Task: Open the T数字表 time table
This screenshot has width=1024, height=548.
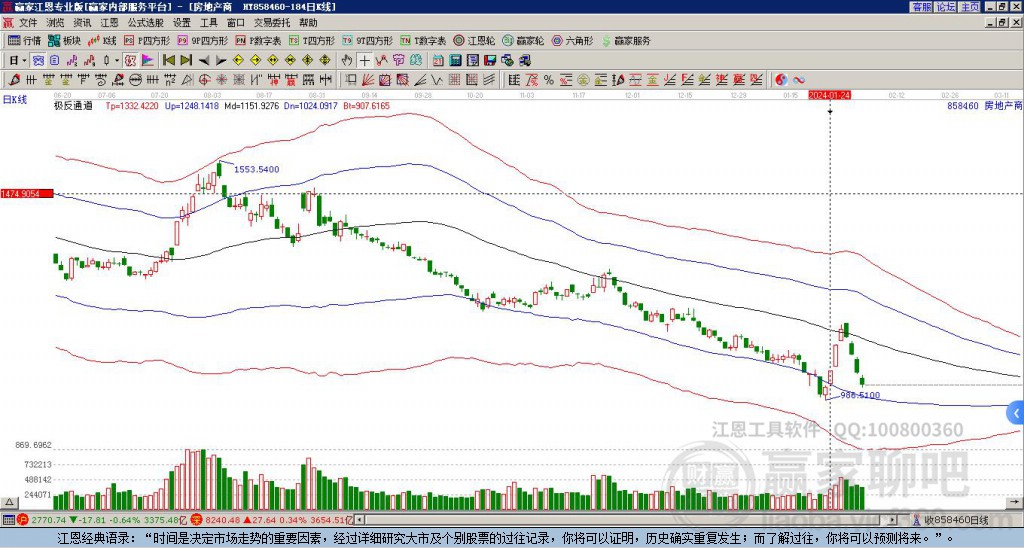Action: (x=423, y=40)
